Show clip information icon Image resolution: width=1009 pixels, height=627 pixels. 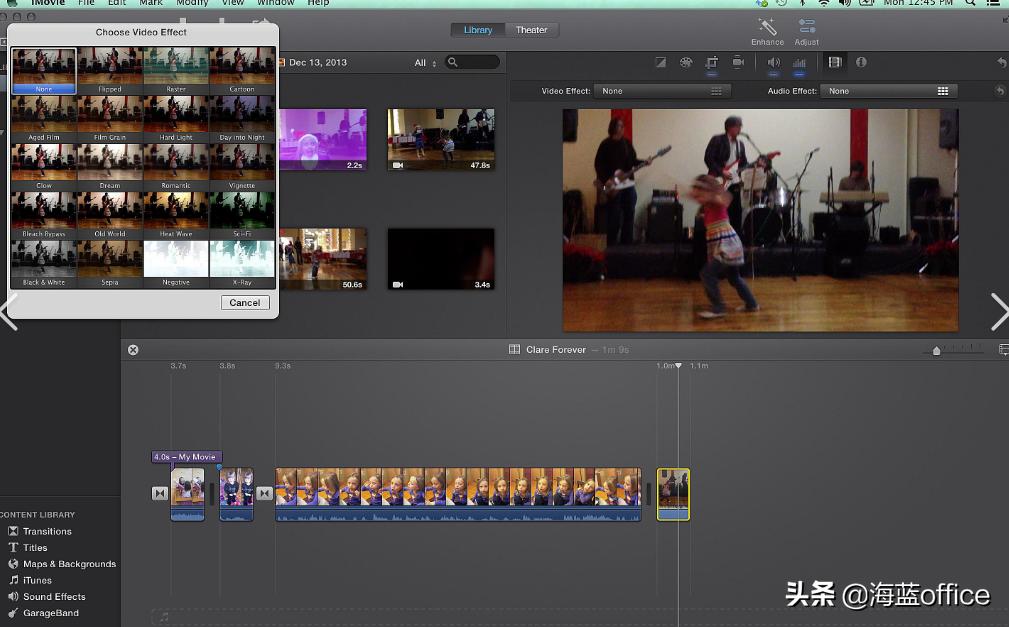click(x=861, y=63)
